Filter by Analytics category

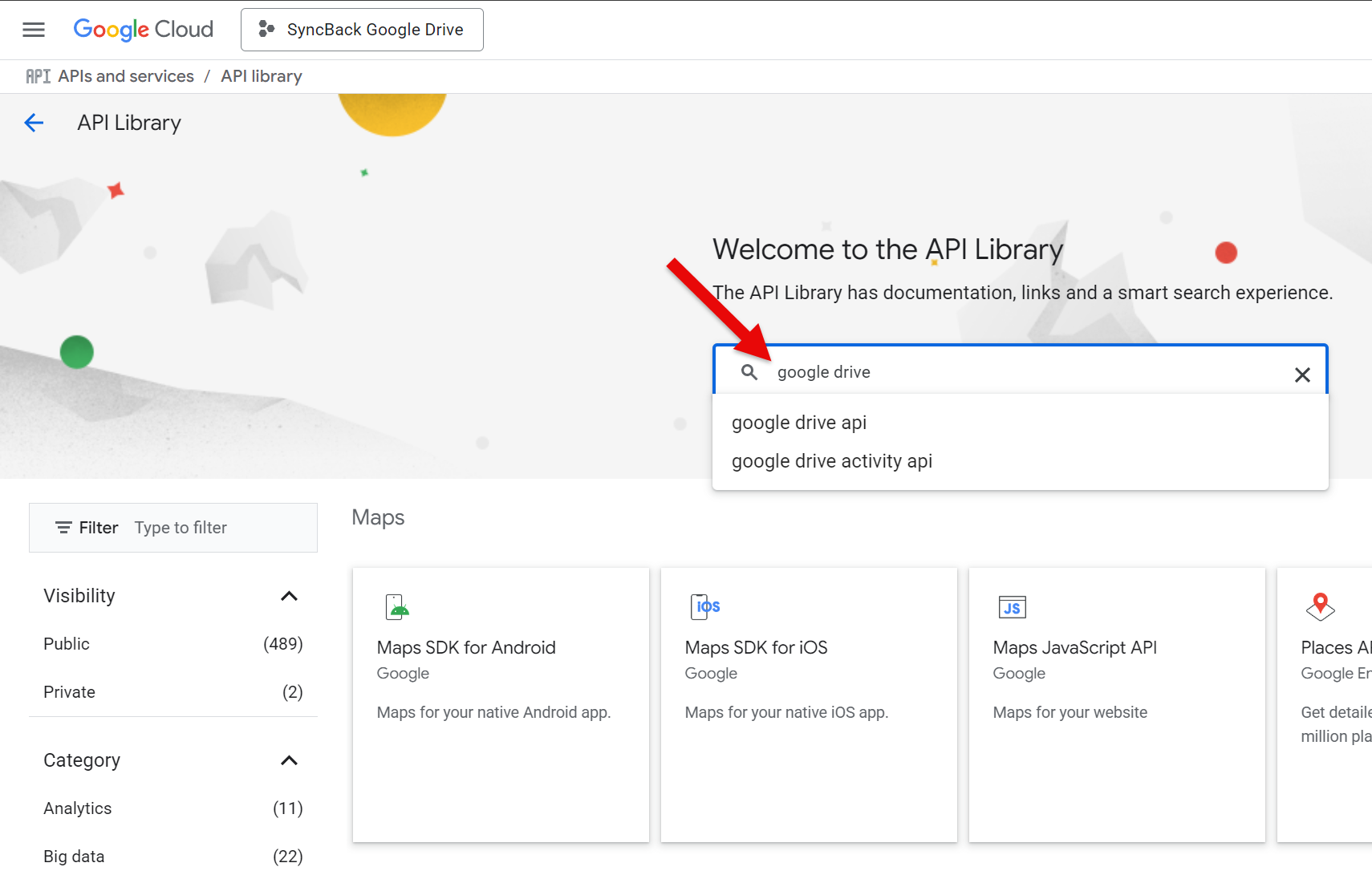[x=173, y=808]
